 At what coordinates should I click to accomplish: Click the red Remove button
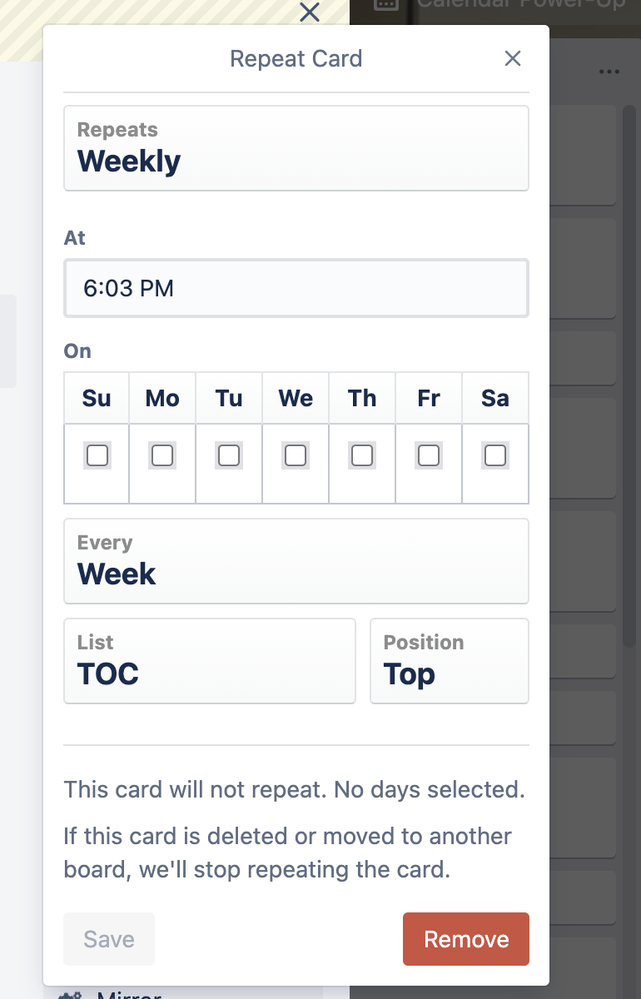coord(466,939)
